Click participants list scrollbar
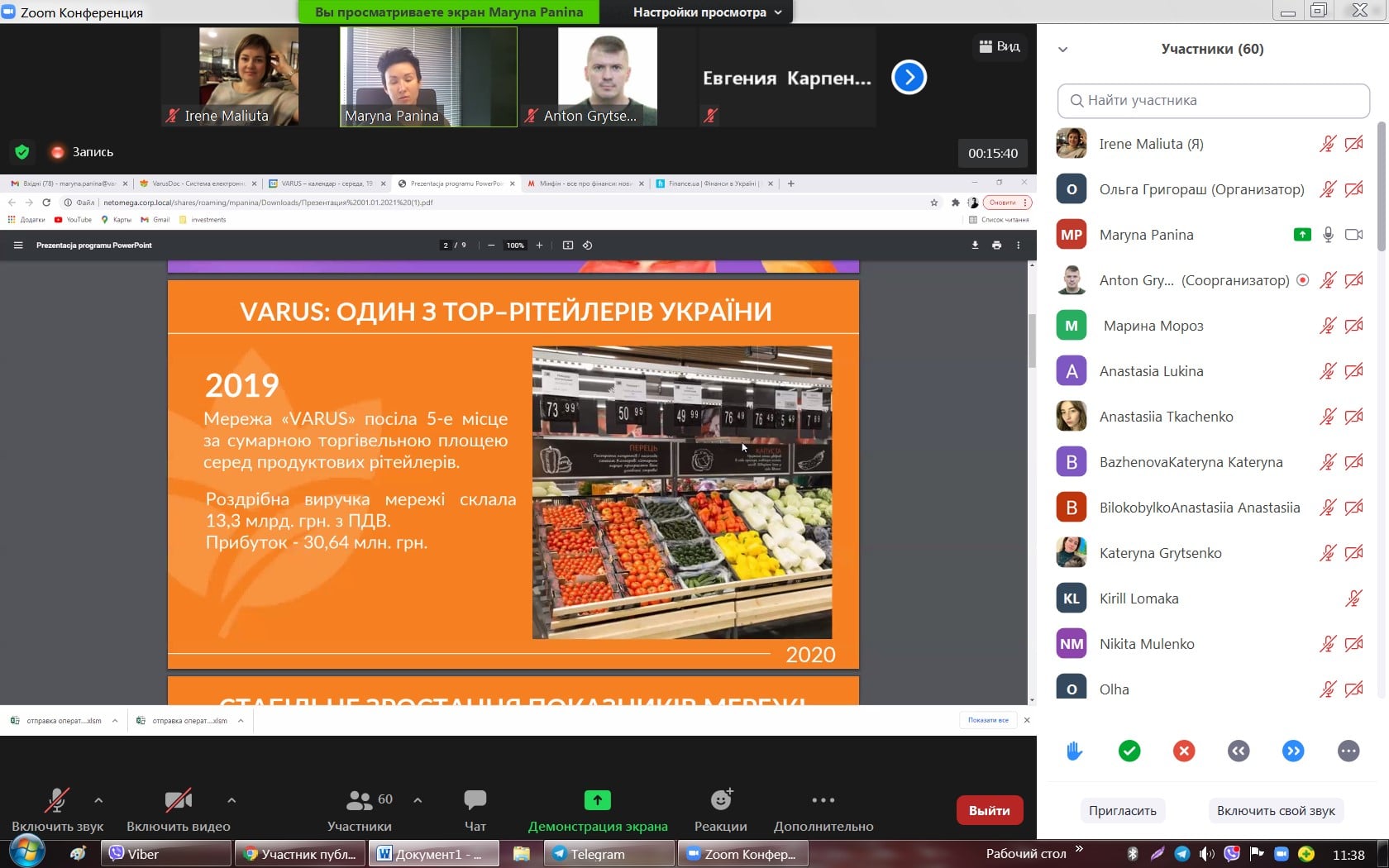 pos(1381,187)
